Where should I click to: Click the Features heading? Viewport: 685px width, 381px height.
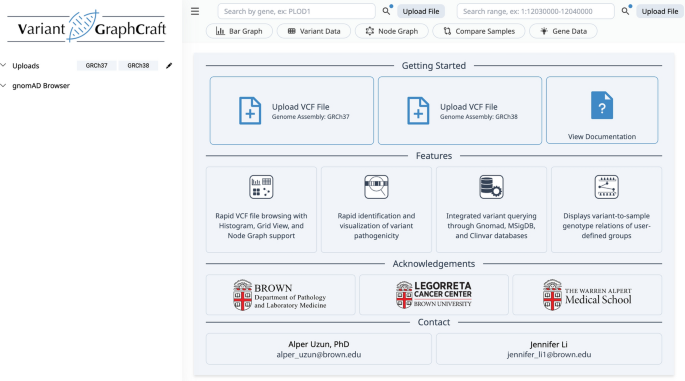tap(434, 156)
